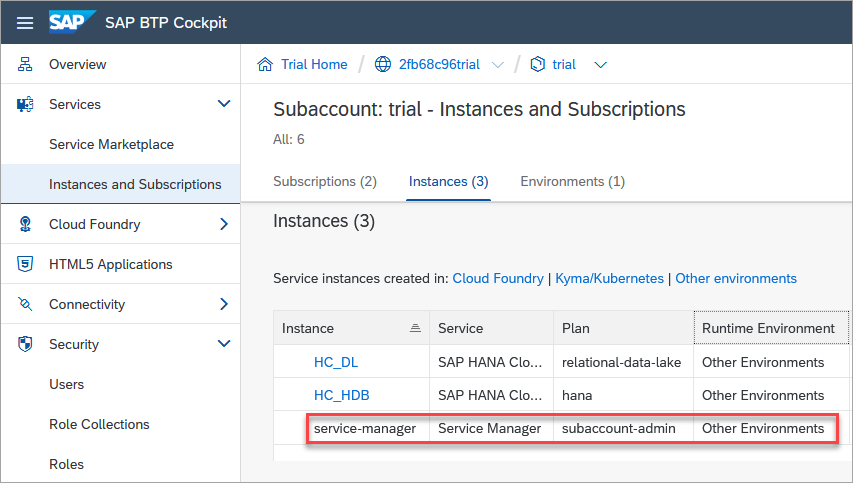
Task: Expand the Connectivity section chevron
Action: (224, 304)
